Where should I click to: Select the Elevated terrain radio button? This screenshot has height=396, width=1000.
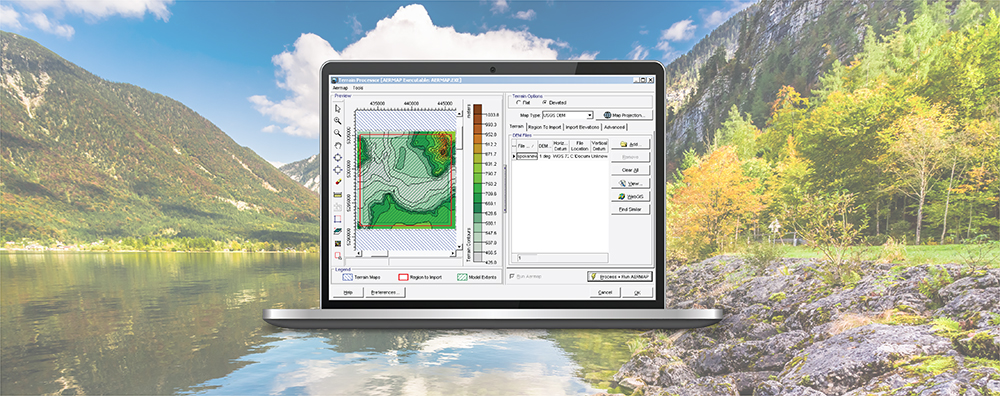[x=554, y=102]
